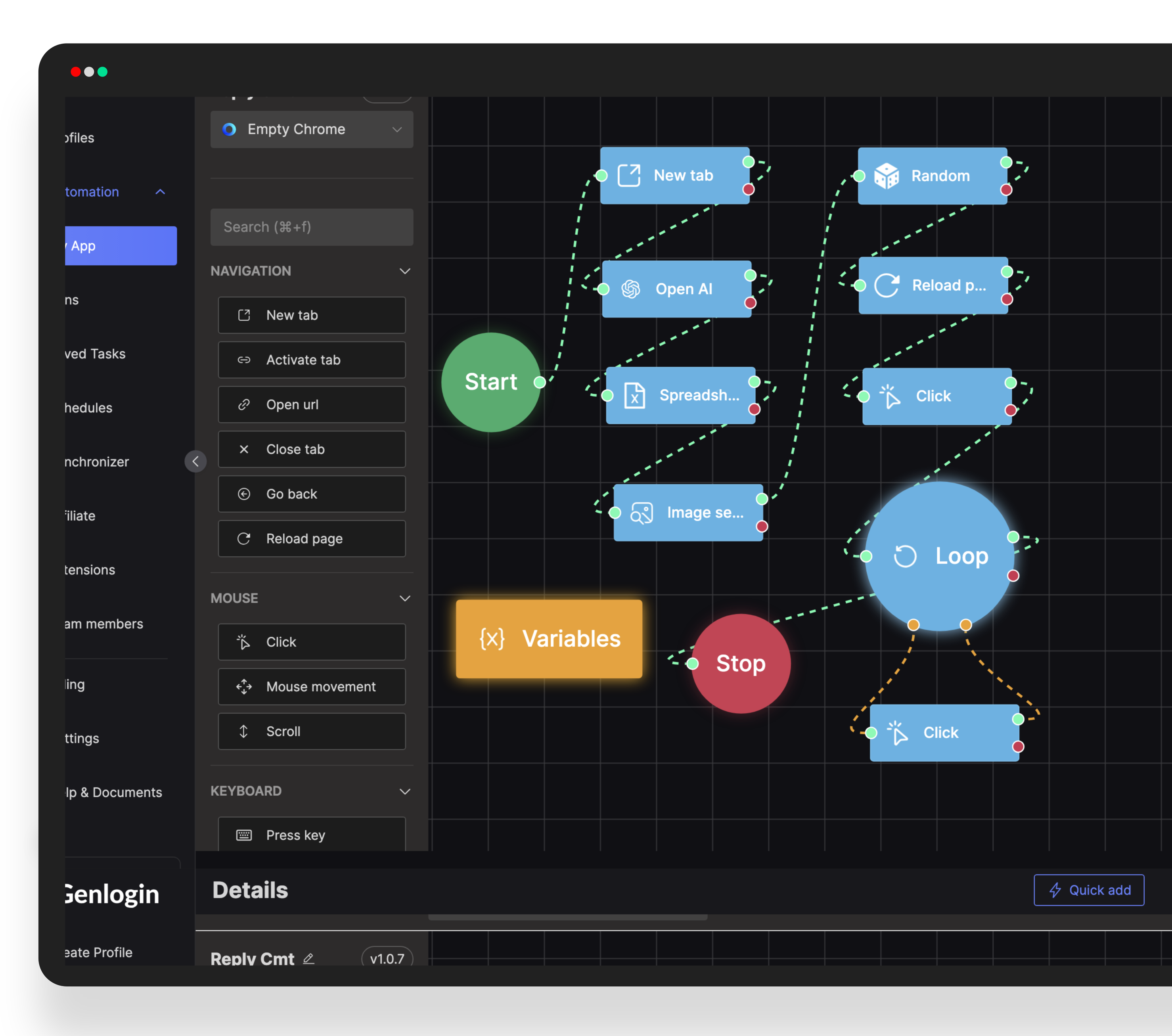Click the green Start node

point(491,383)
